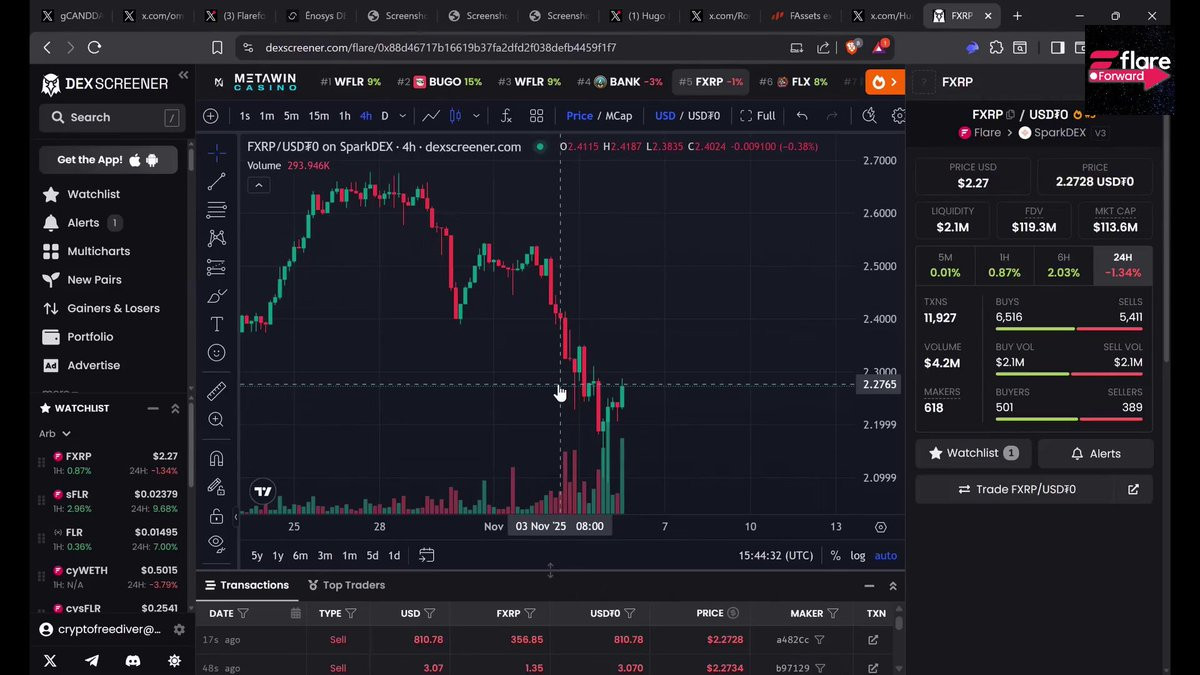Select the brush drawing tool

[x=216, y=296]
